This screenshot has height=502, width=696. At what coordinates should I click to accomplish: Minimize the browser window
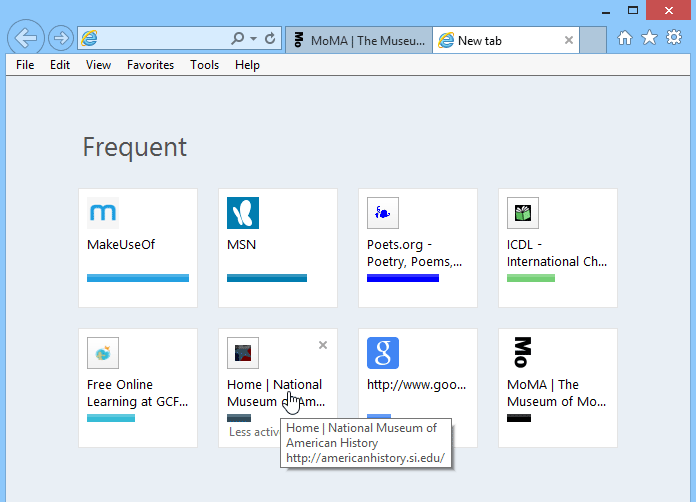click(x=606, y=11)
